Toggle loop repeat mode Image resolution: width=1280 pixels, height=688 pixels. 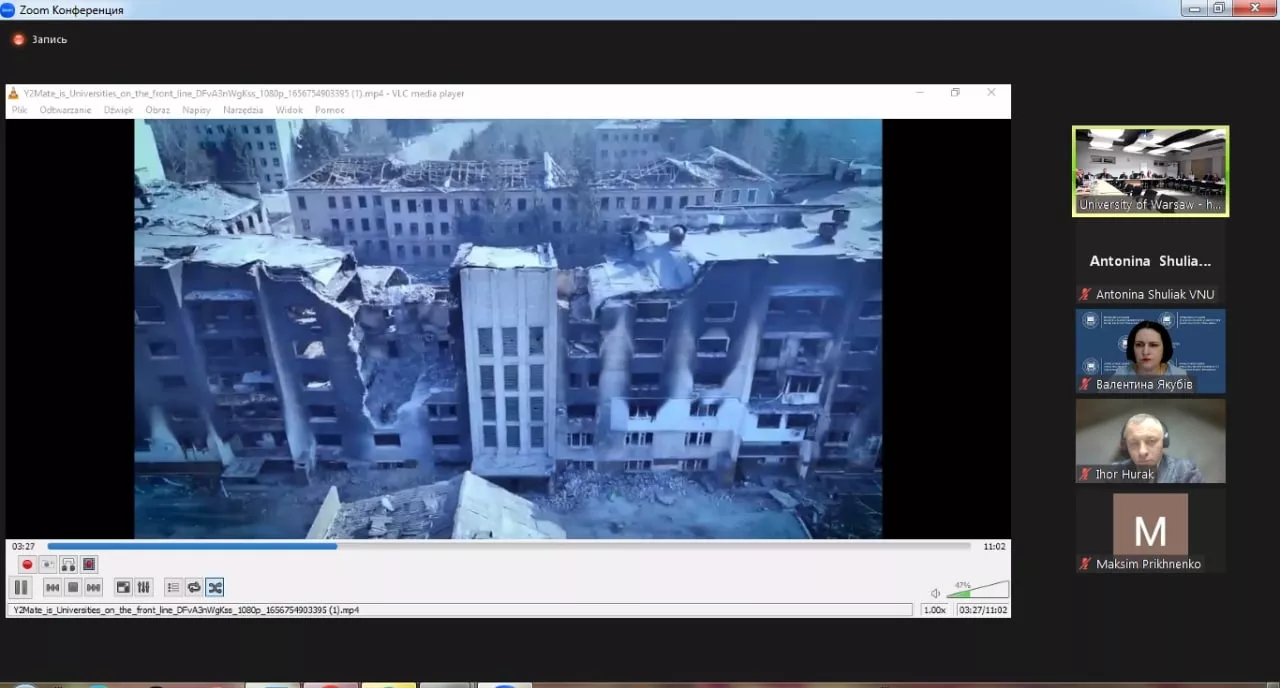tap(194, 587)
